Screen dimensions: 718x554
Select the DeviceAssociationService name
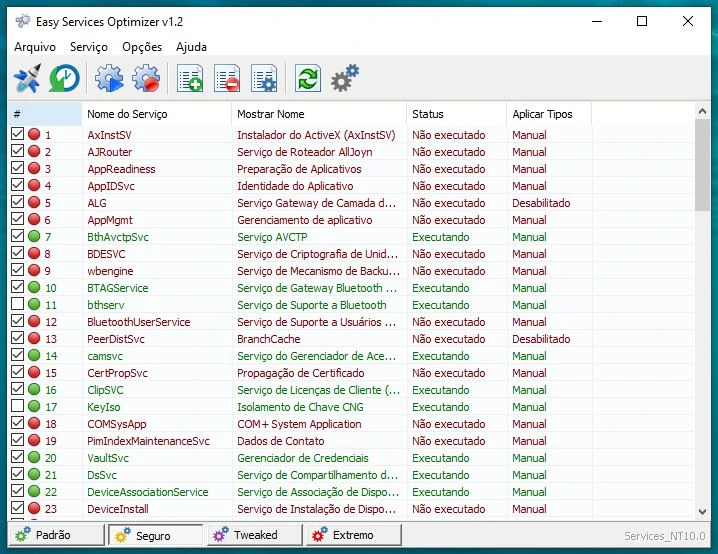[147, 492]
